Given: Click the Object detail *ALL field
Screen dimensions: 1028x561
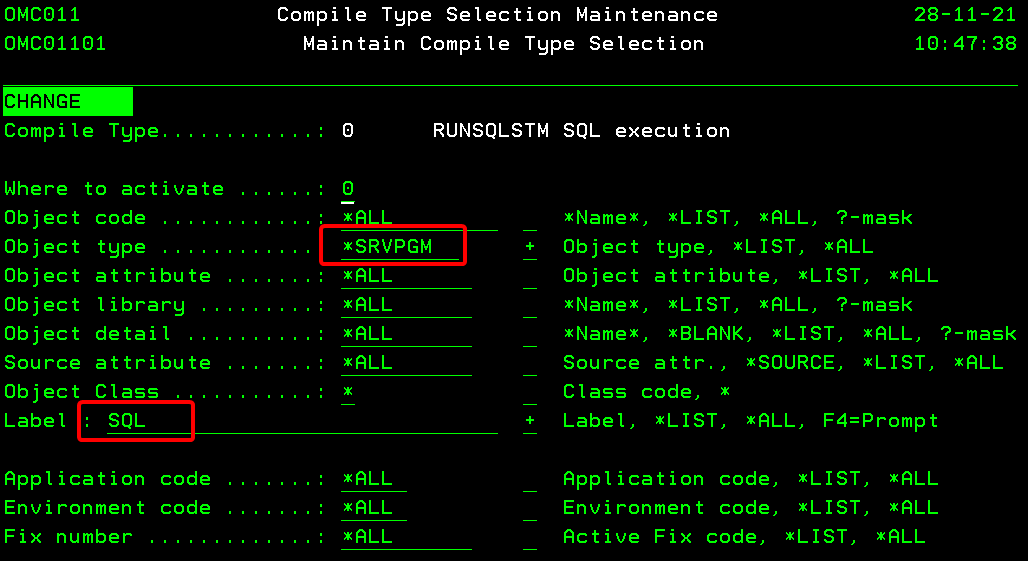Looking at the screenshot, I should 405,334.
